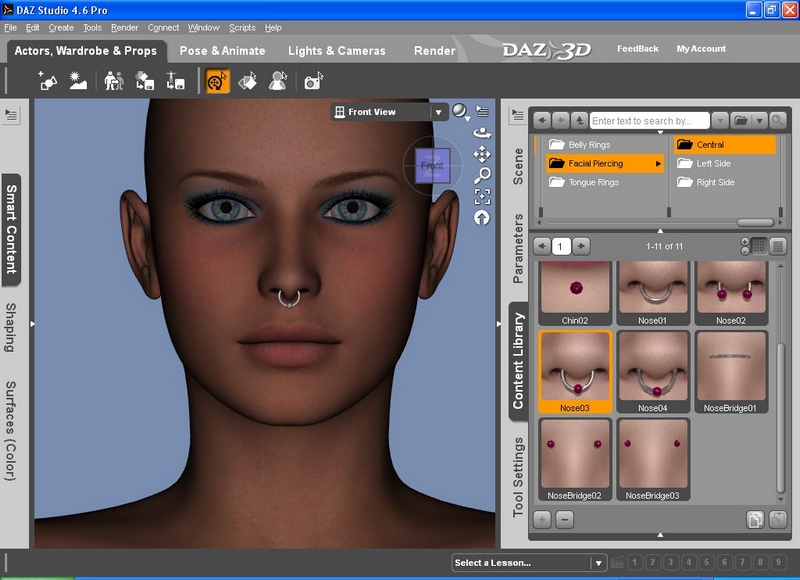Click the folder browse icon button
This screenshot has height=580, width=800.
741,121
